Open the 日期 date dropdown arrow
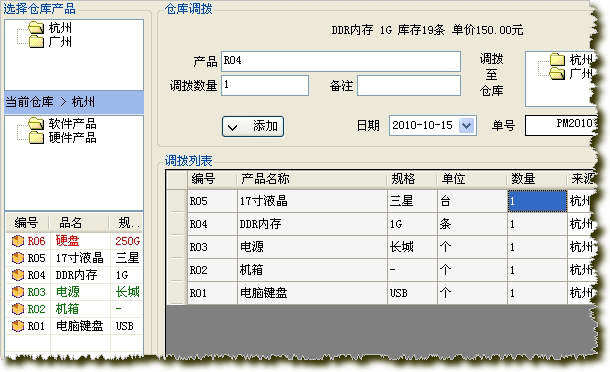 tap(466, 125)
